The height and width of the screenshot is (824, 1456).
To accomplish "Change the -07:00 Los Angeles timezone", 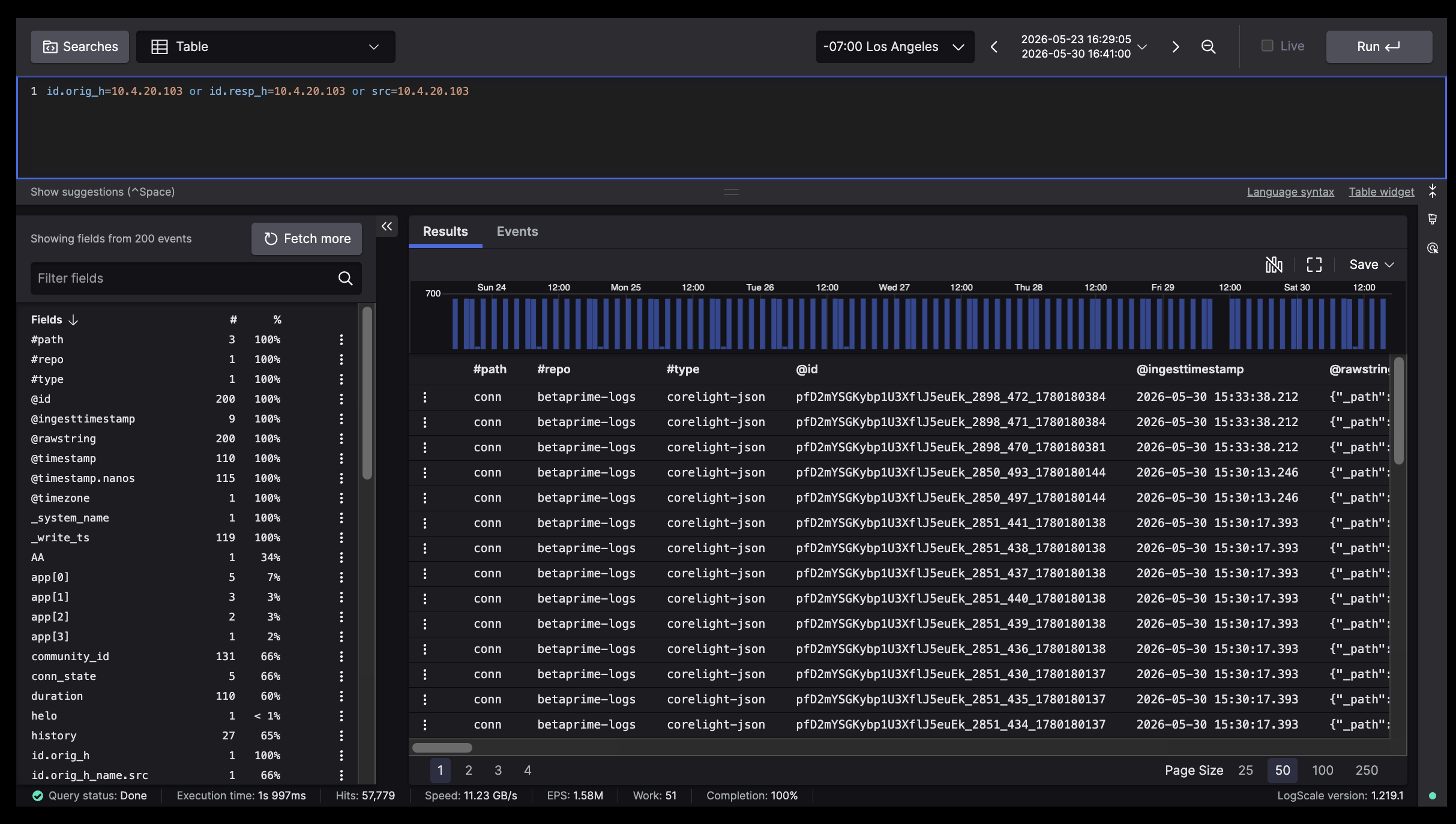I will (894, 47).
